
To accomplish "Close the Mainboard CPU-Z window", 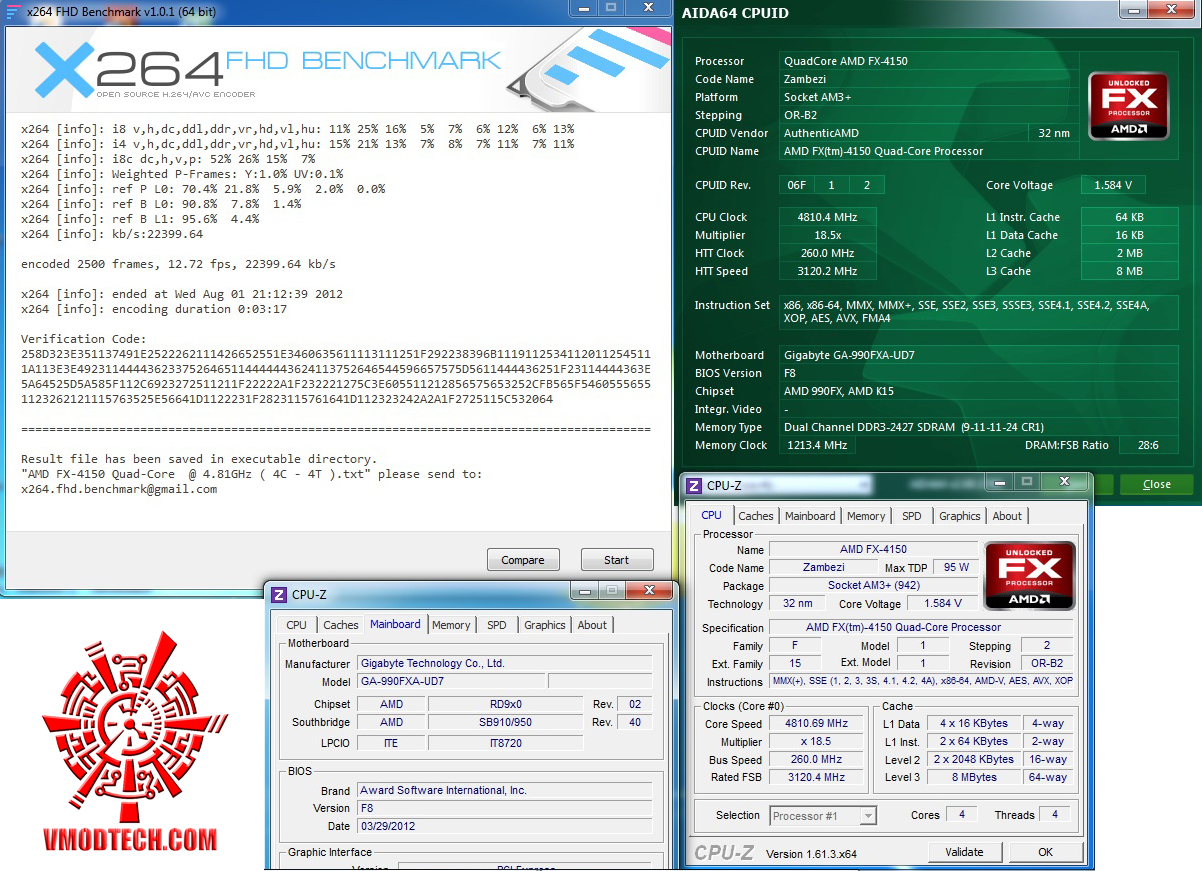I will click(x=651, y=590).
